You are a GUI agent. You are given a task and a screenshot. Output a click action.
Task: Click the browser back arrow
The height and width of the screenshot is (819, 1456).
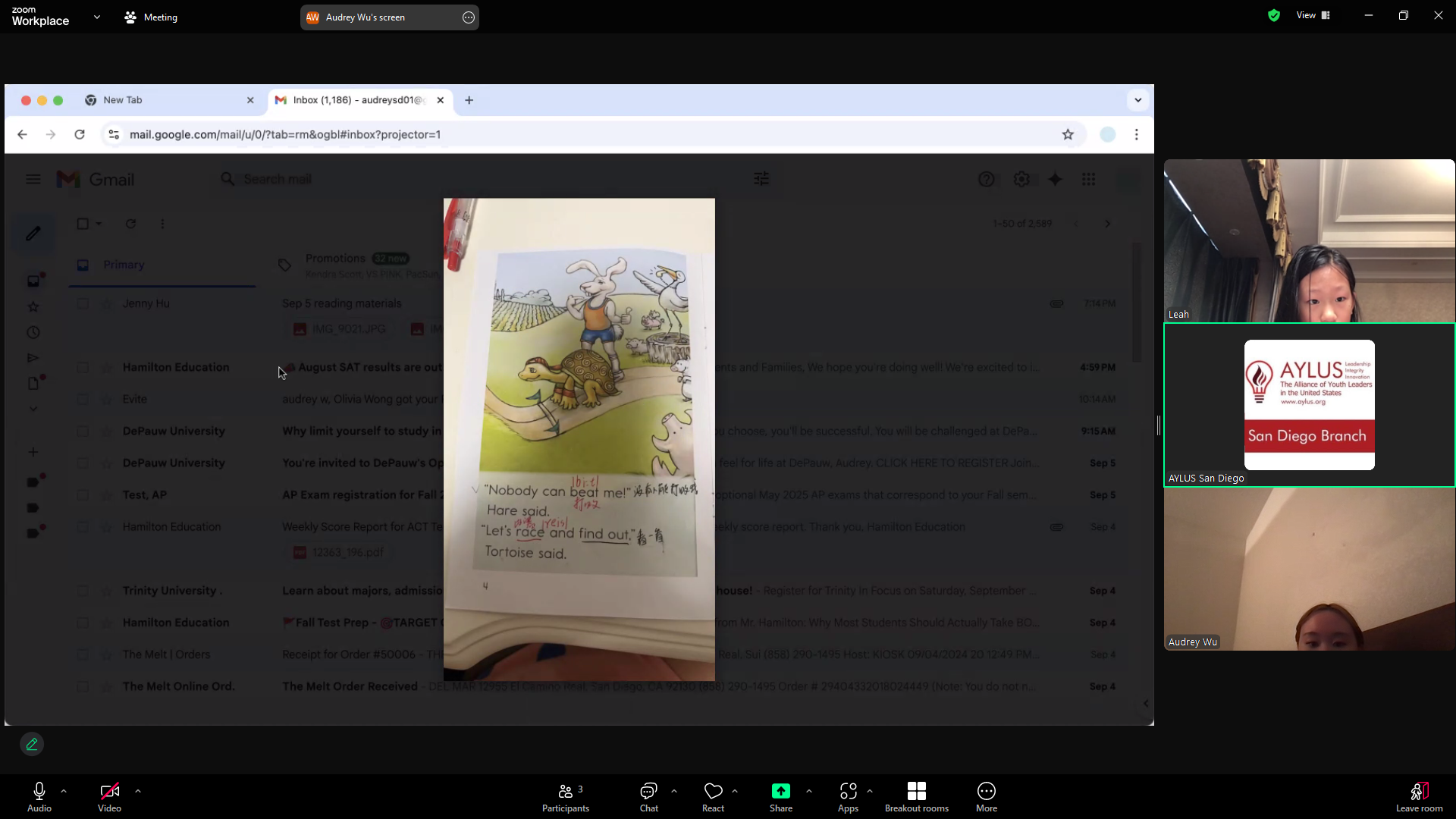tap(22, 134)
